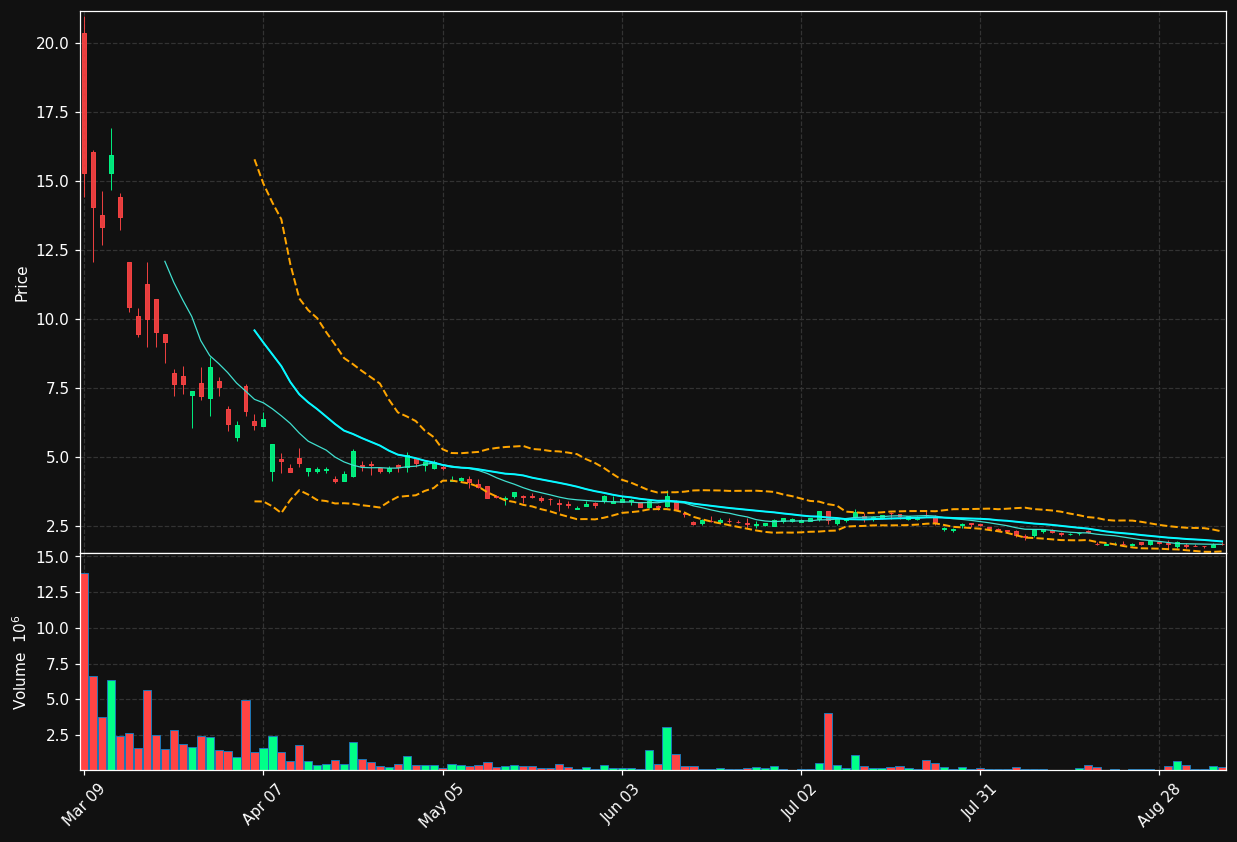Click the 'Price' axis title

[x=22, y=283]
